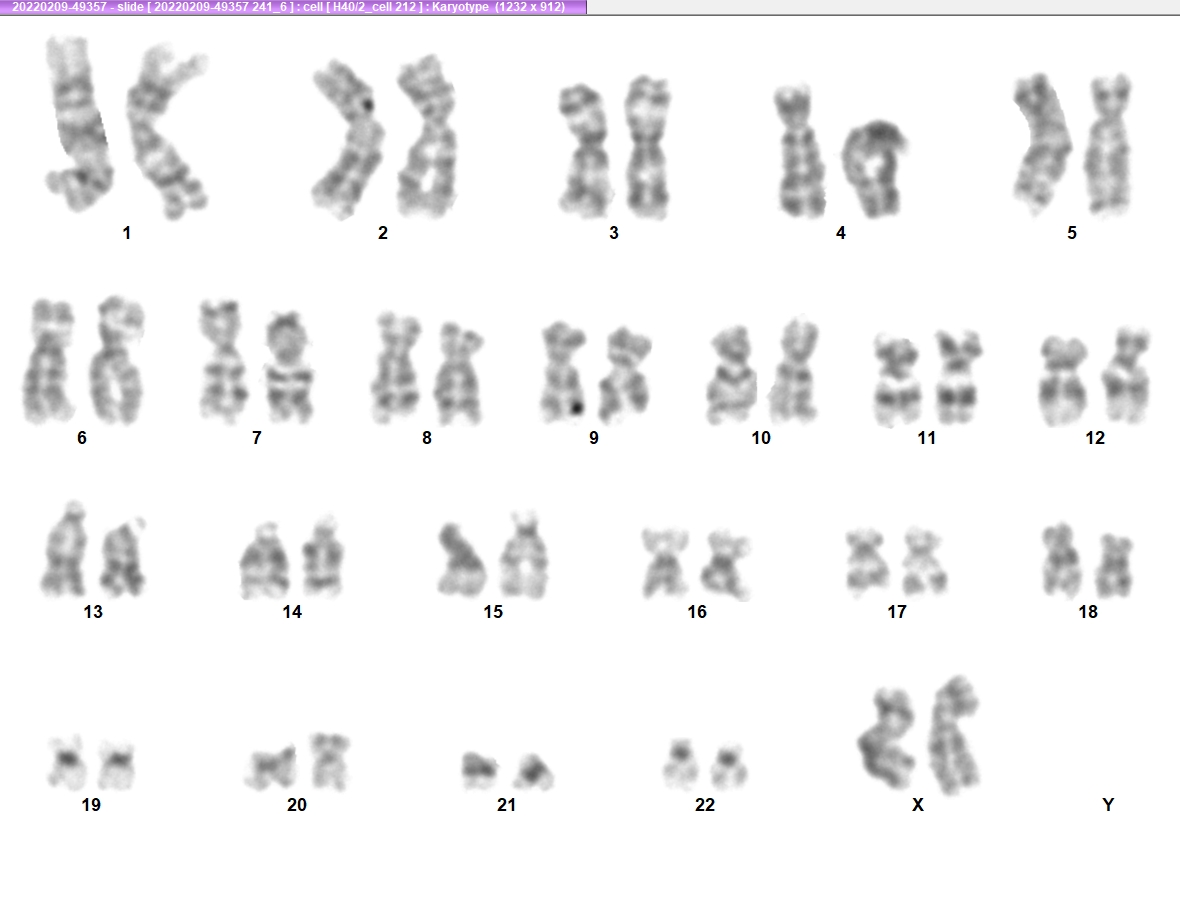
Task: Click the curled chromosome 4 homolog
Action: click(x=874, y=169)
